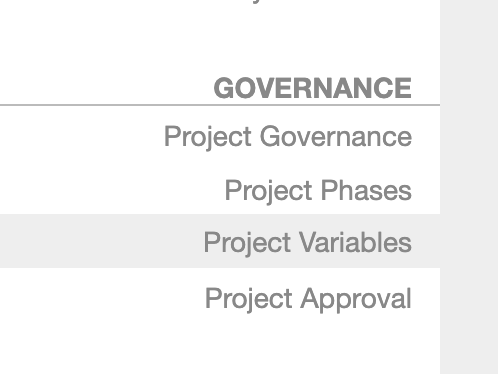Click the partially visible item above GOVERNANCE

pos(256,2)
